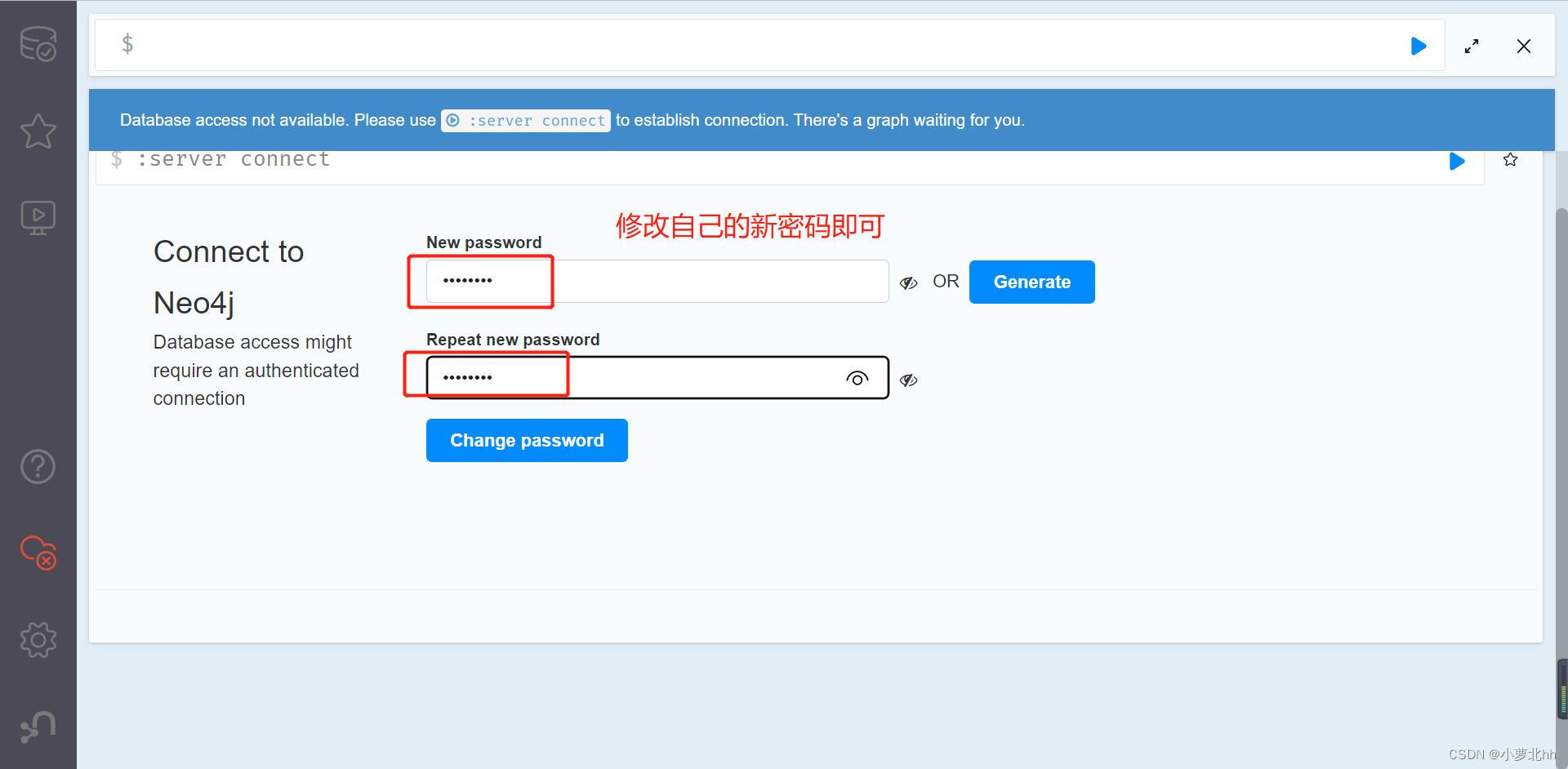The image size is (1568, 769).
Task: Click the Generate password button
Action: coord(1032,282)
